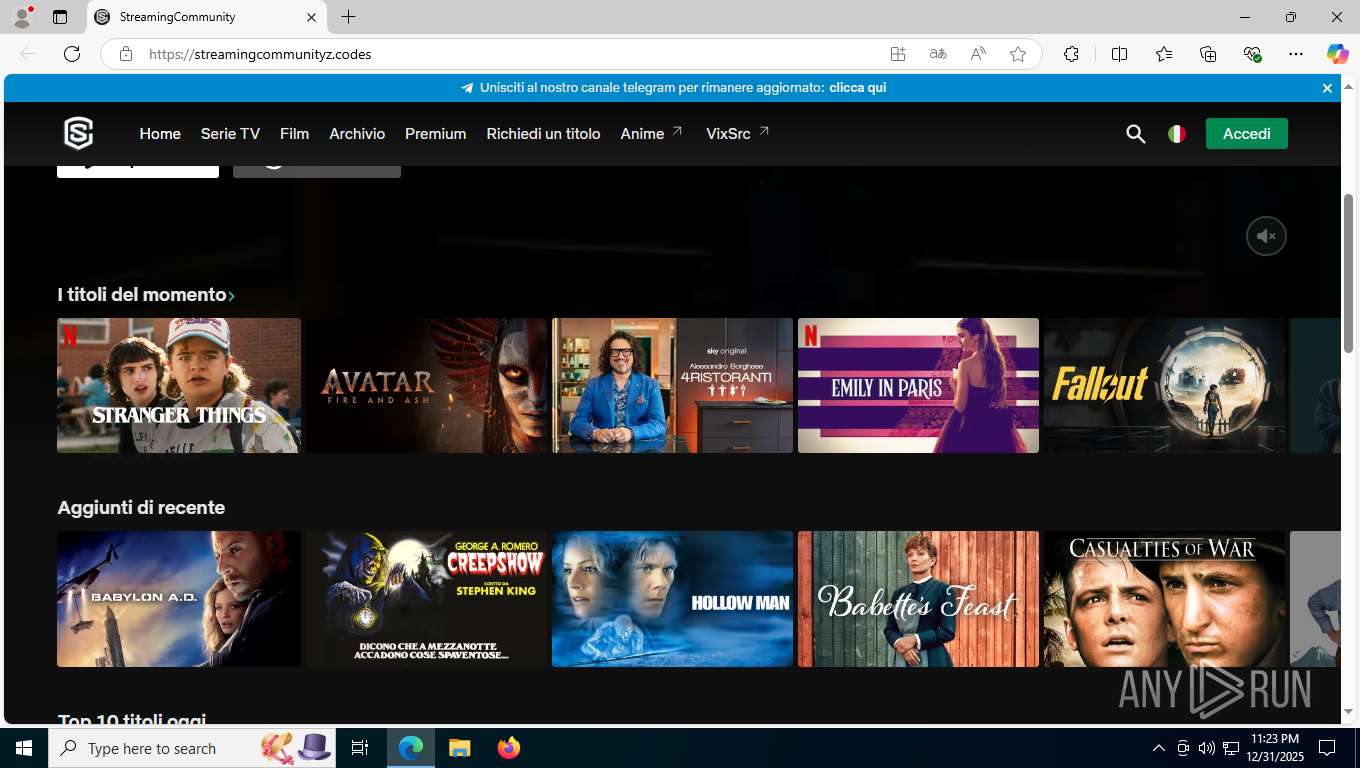Click the translate page icon
The width and height of the screenshot is (1360, 768).
(938, 54)
